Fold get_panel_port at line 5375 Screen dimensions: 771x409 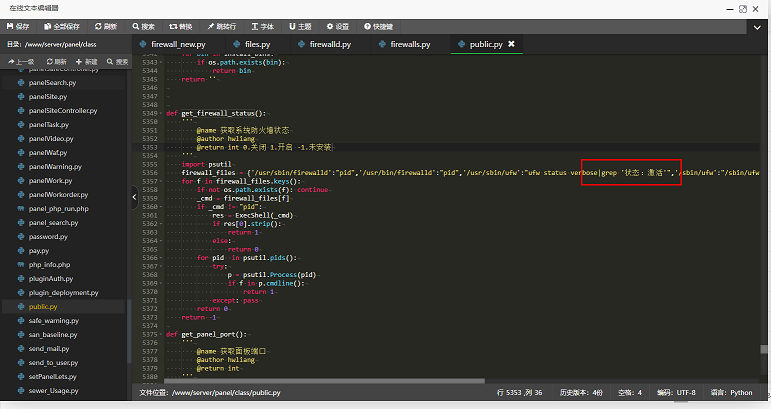[161, 334]
